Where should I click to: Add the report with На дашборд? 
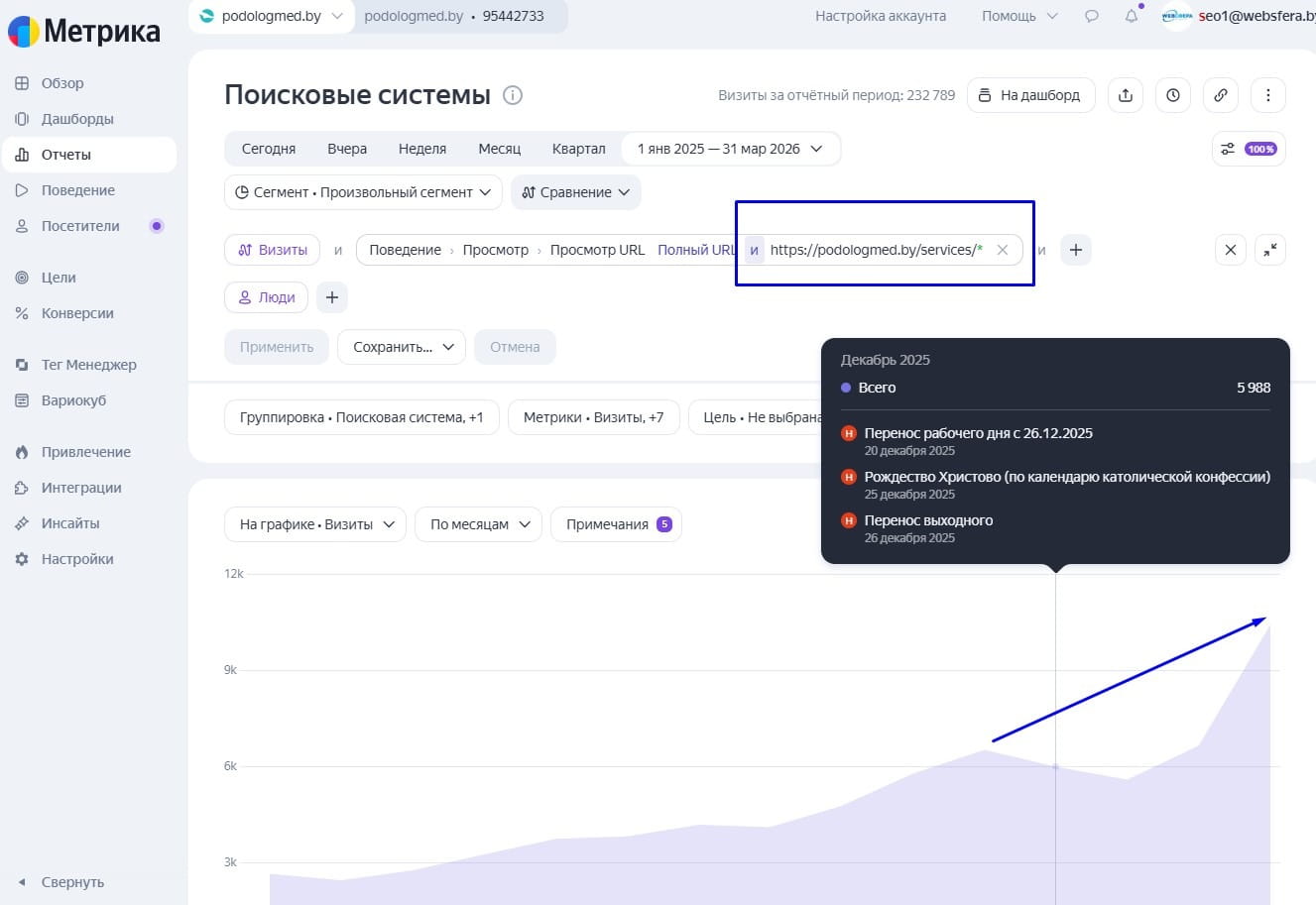(x=1030, y=95)
